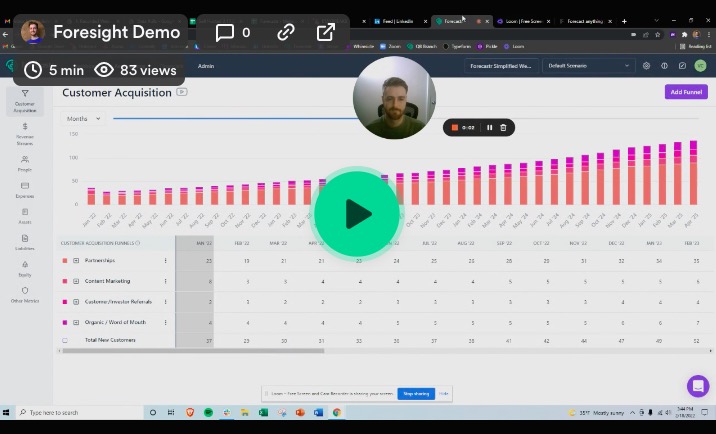Open the Foresight Demo title link
716x434 pixels.
(116, 32)
